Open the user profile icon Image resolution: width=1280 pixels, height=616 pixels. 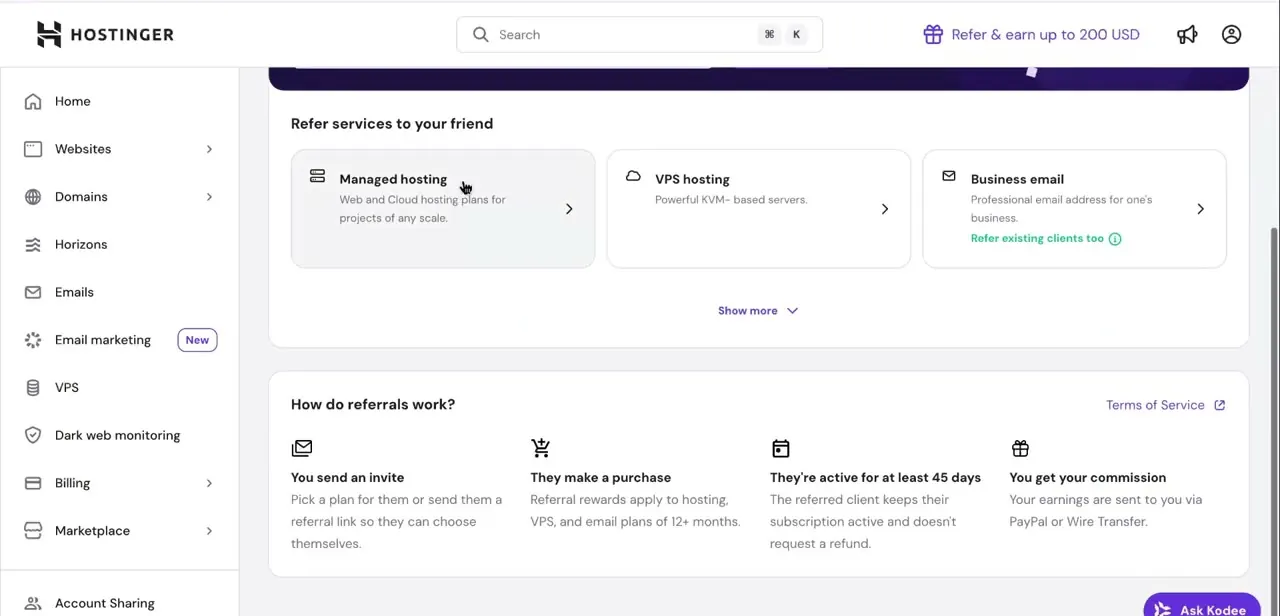pos(1231,34)
